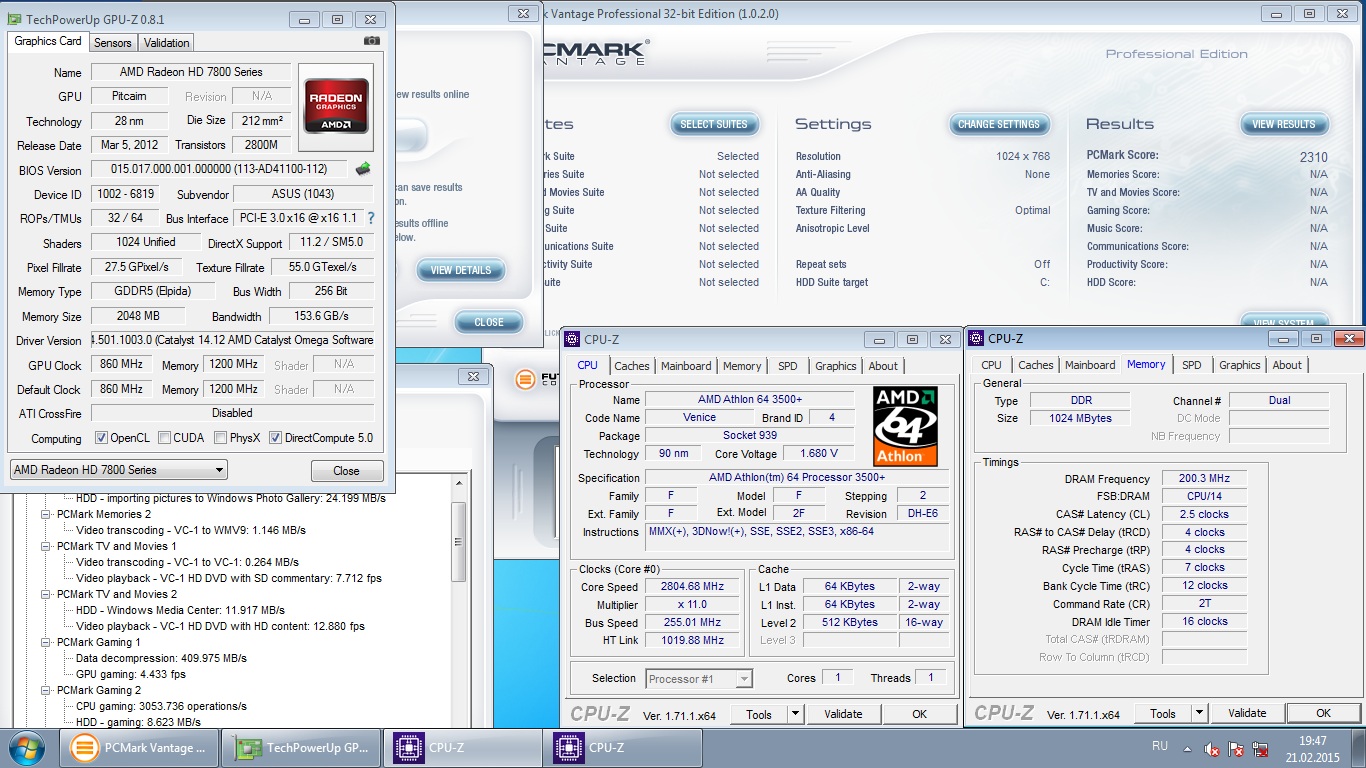Open Graphics tab in CPU-Z Memory window
The image size is (1366, 768).
(x=1240, y=366)
